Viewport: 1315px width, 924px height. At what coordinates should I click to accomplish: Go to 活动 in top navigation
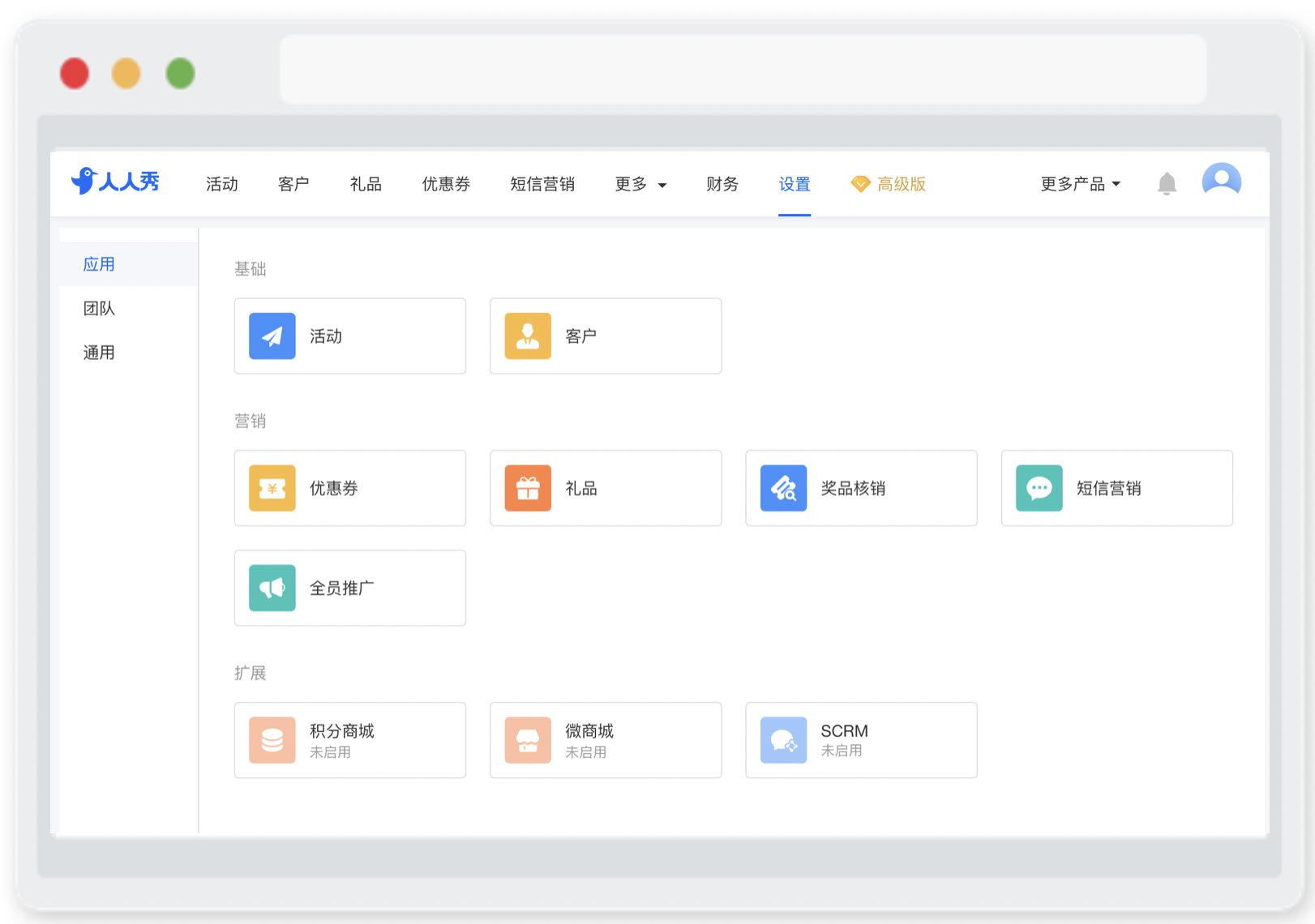(x=221, y=185)
